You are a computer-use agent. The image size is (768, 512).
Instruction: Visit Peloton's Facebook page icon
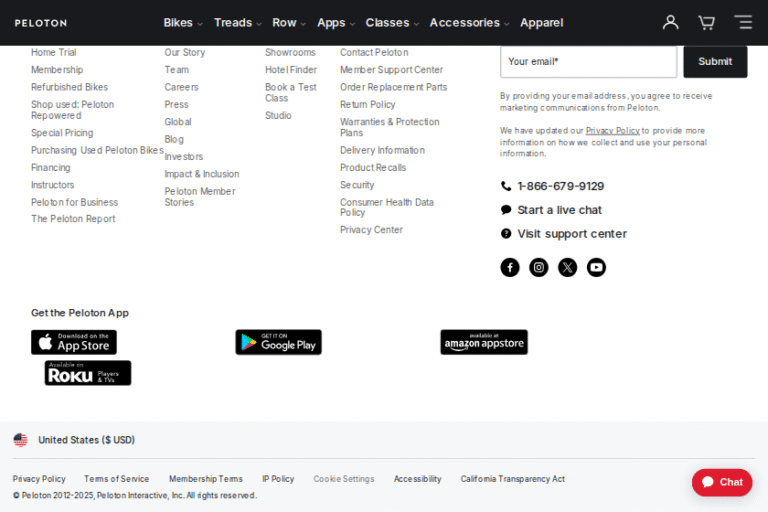(x=510, y=267)
